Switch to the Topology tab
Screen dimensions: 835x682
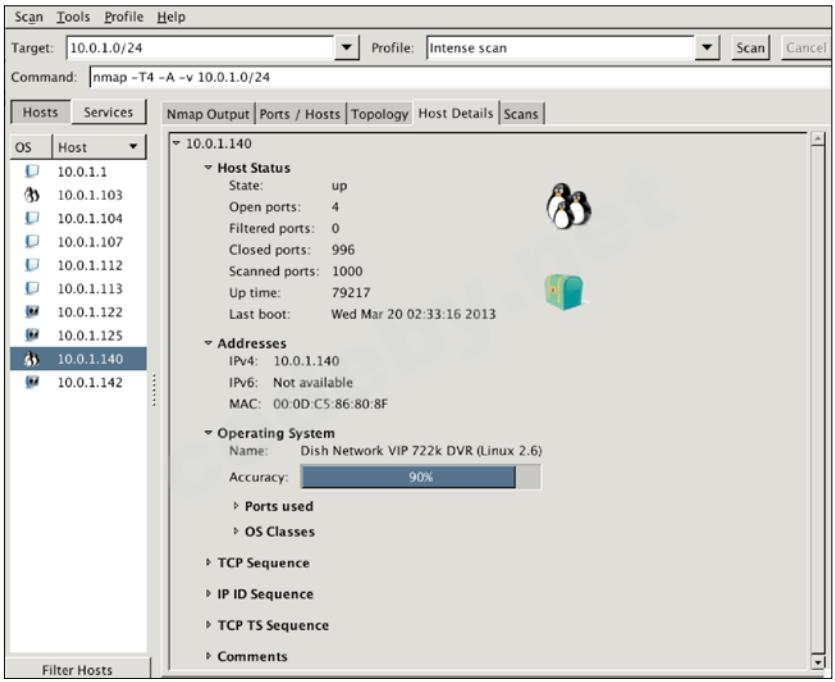(379, 114)
